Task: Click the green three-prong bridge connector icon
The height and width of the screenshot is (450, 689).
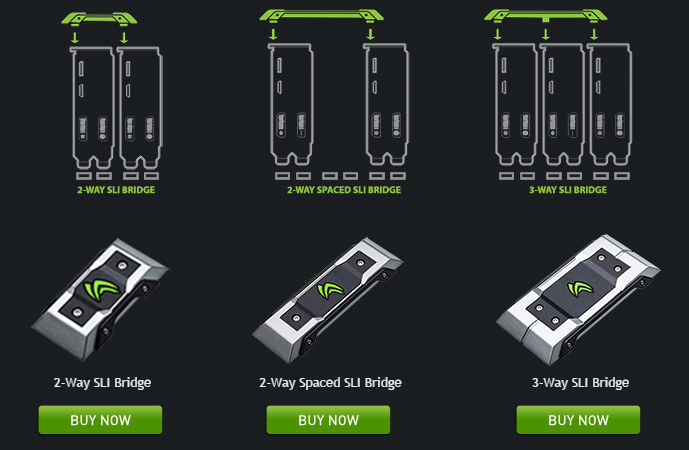Action: (x=546, y=16)
